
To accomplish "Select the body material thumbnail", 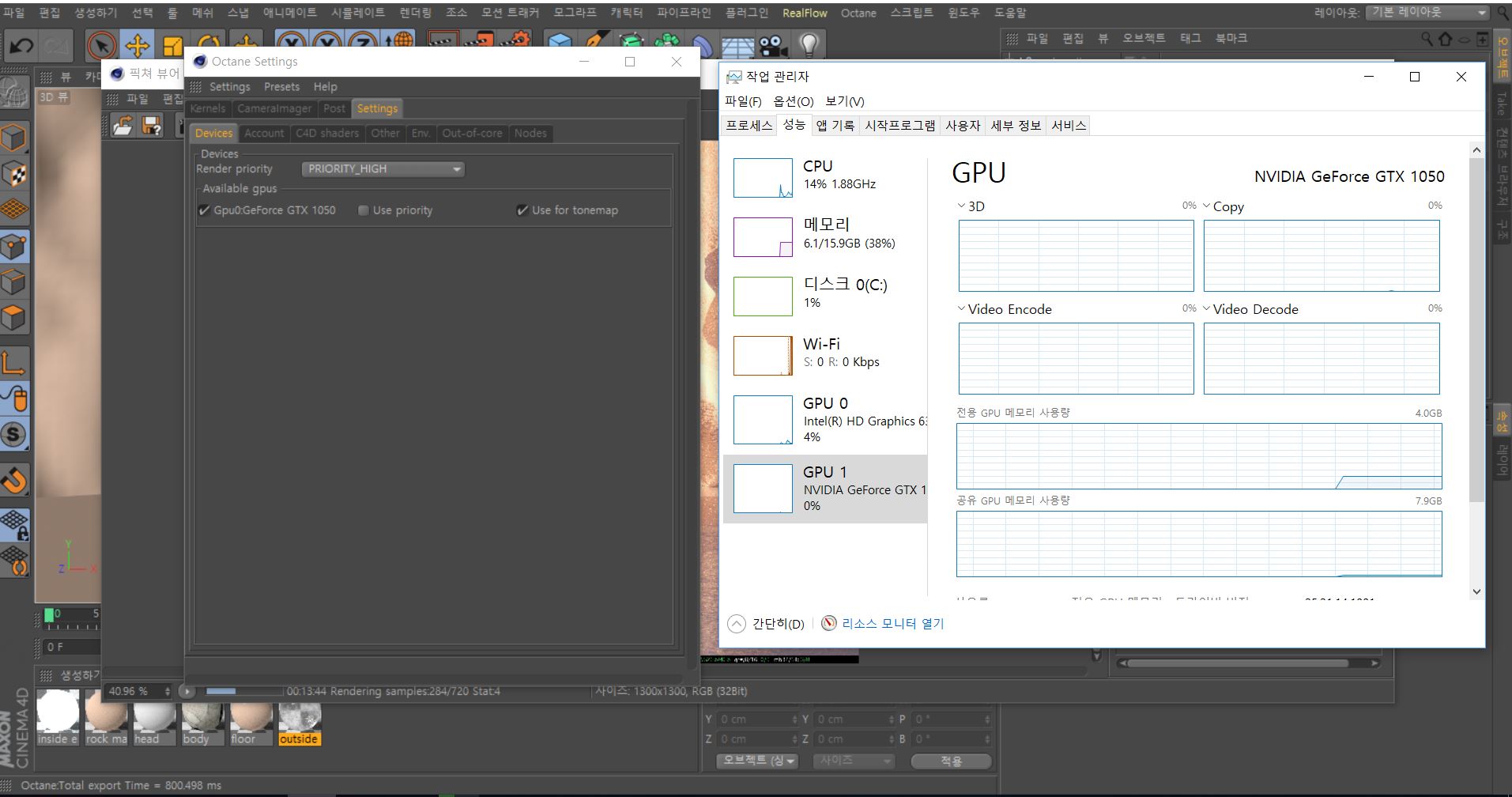I will tap(202, 718).
